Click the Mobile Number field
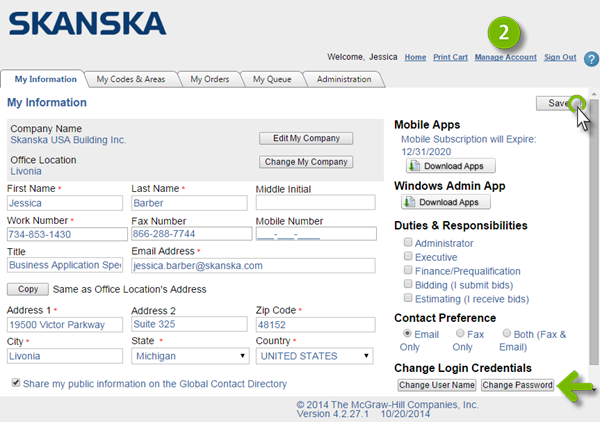600x422 pixels. tap(316, 234)
